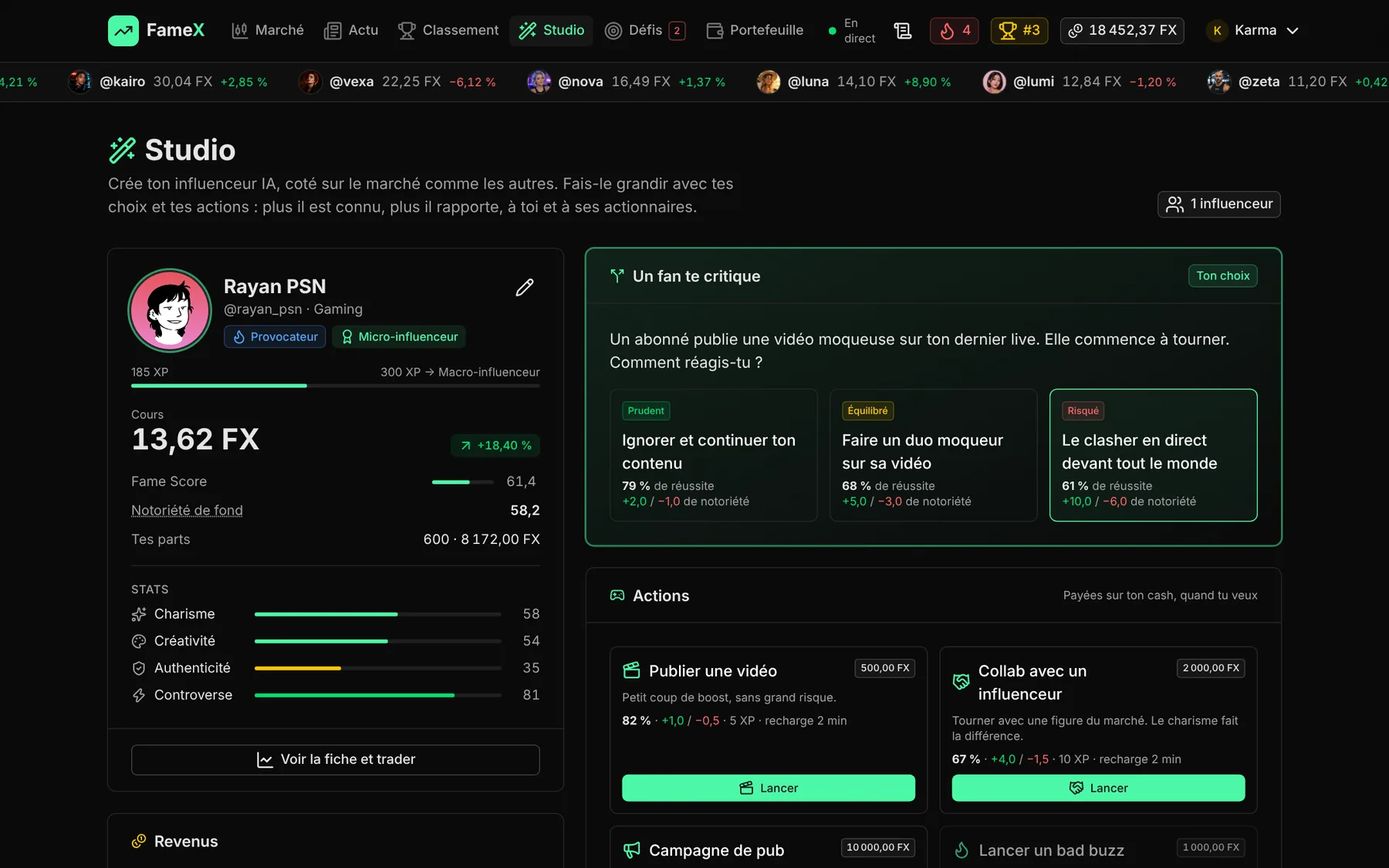
Task: Click @lumi avatar in the ticker
Action: (x=994, y=82)
